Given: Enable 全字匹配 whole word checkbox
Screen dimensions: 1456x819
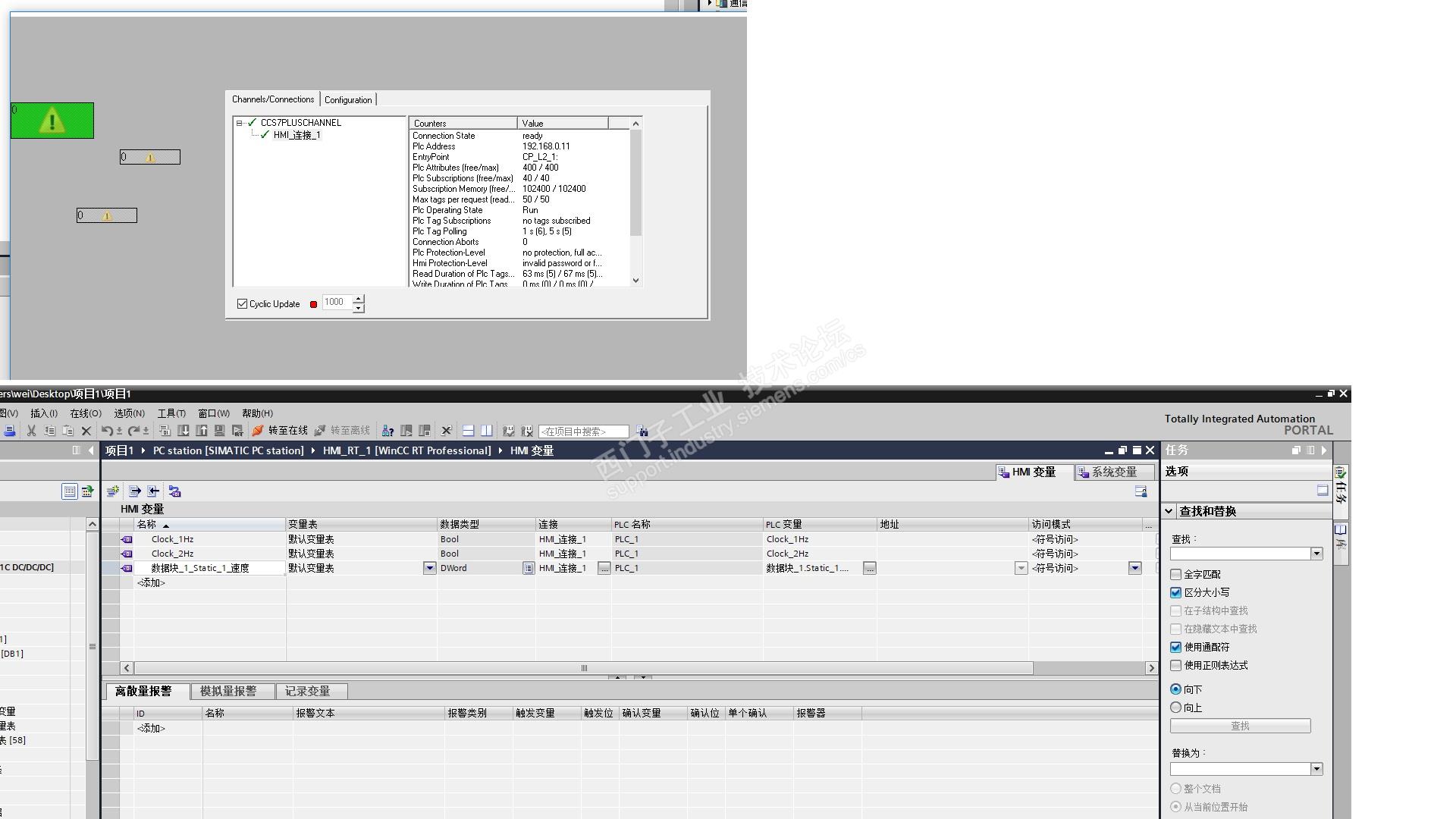Looking at the screenshot, I should [x=1176, y=575].
